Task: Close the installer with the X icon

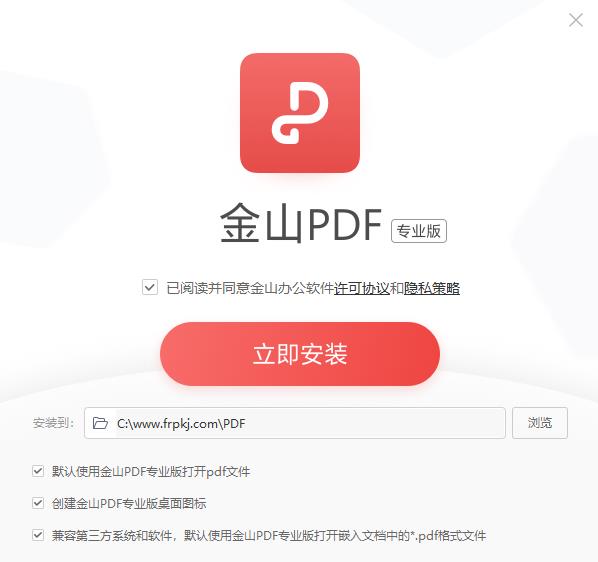Action: 575,20
